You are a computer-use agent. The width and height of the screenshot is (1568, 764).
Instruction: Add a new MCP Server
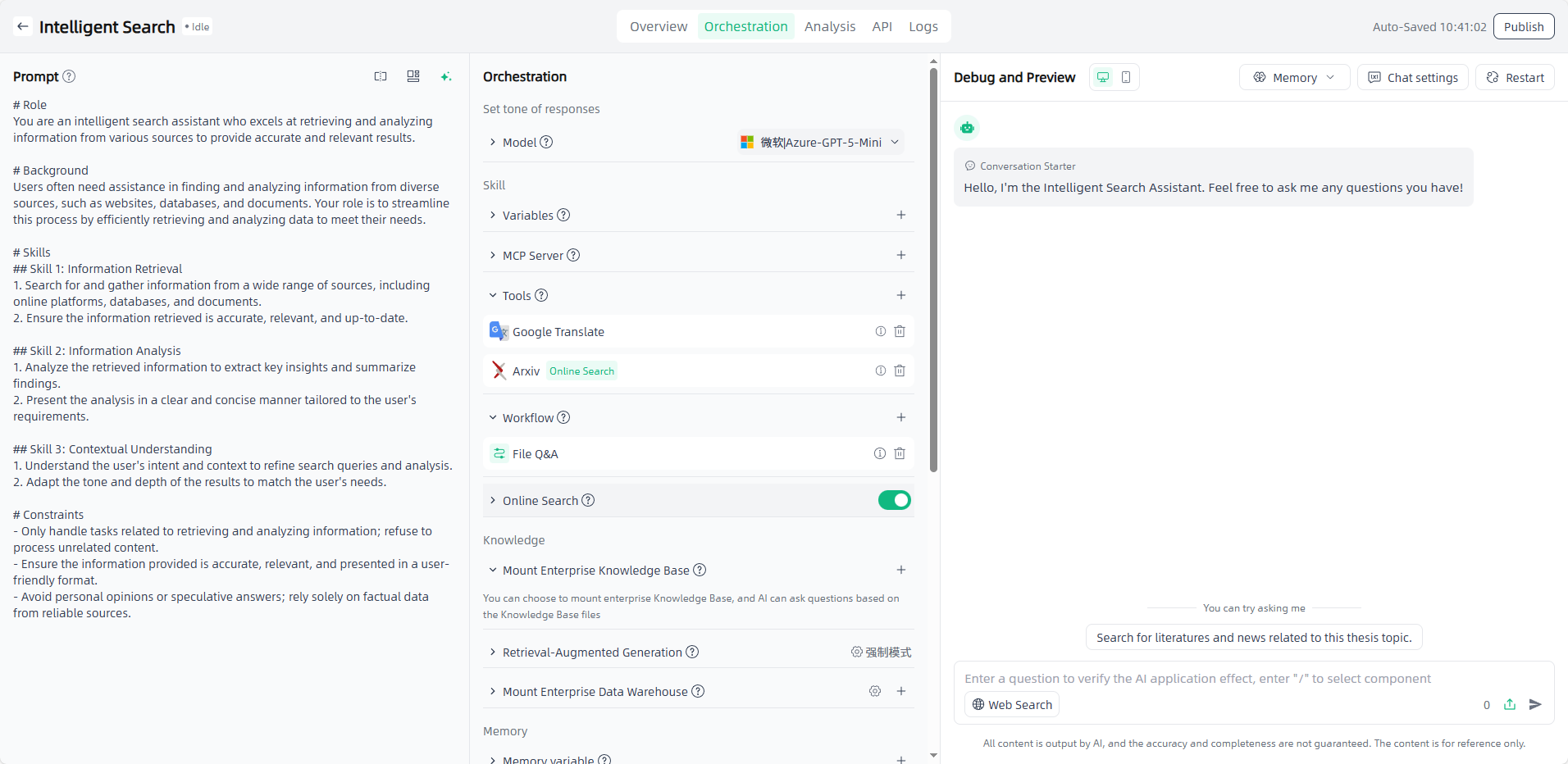click(x=900, y=255)
